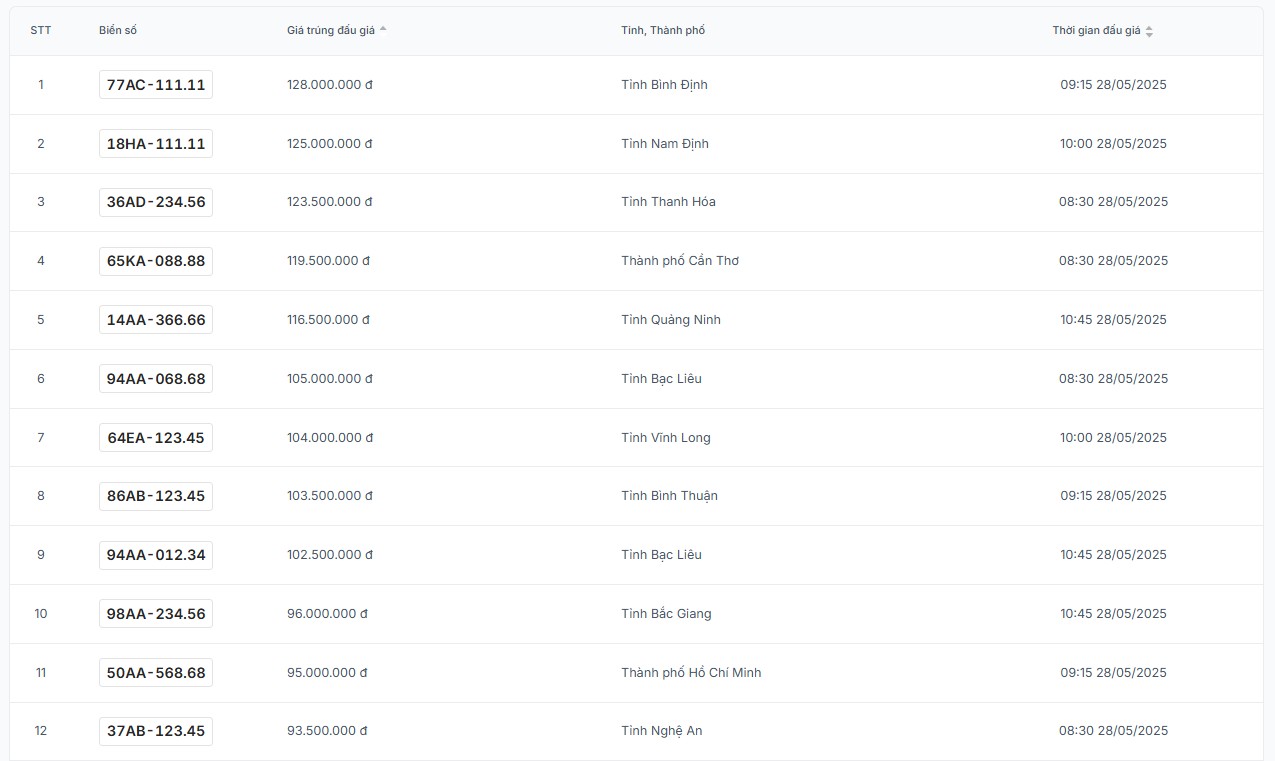Image resolution: width=1275 pixels, height=761 pixels.
Task: Click the STT column header
Action: (x=40, y=30)
